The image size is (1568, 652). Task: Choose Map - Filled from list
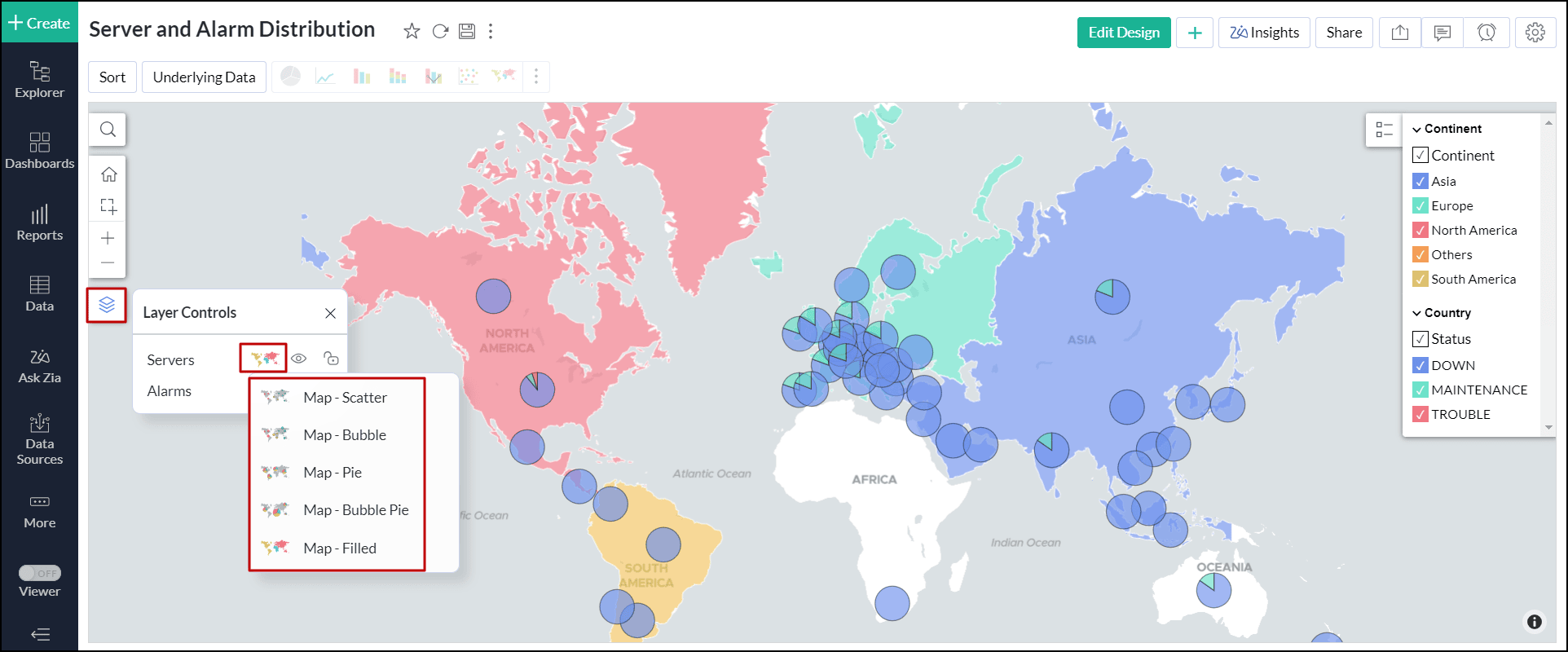click(339, 548)
